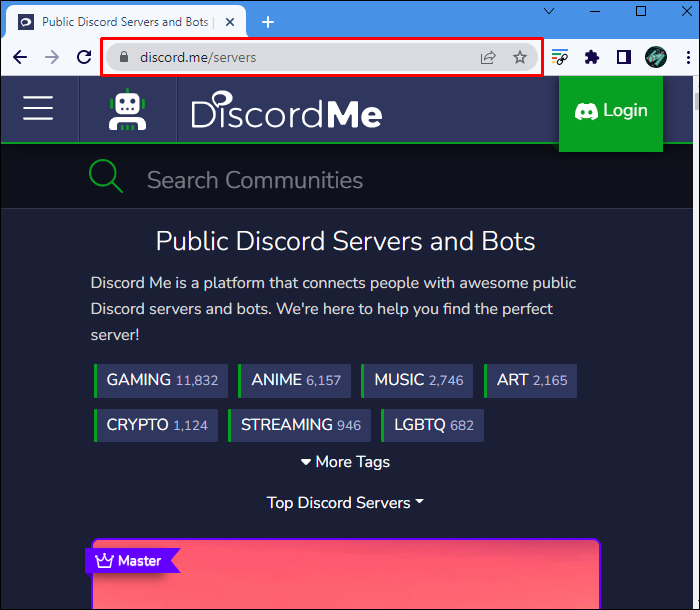Open Chrome three-dot menu

coord(688,57)
